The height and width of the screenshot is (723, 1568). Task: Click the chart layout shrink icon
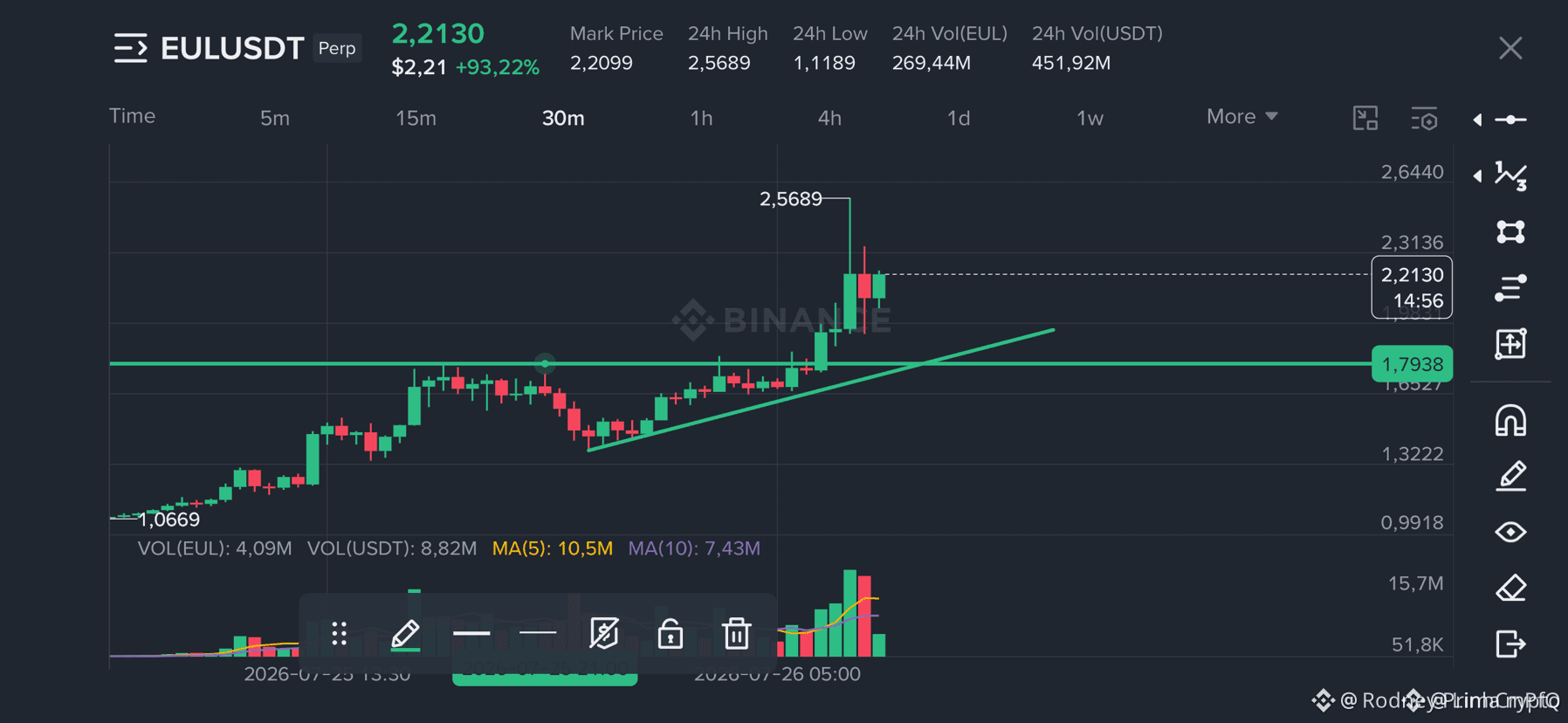[1365, 118]
